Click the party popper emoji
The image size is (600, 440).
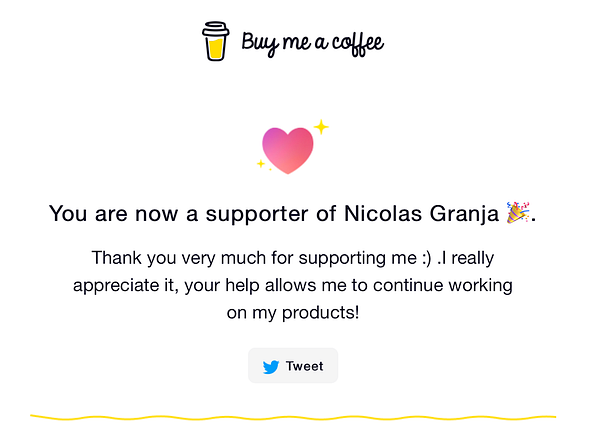point(517,212)
